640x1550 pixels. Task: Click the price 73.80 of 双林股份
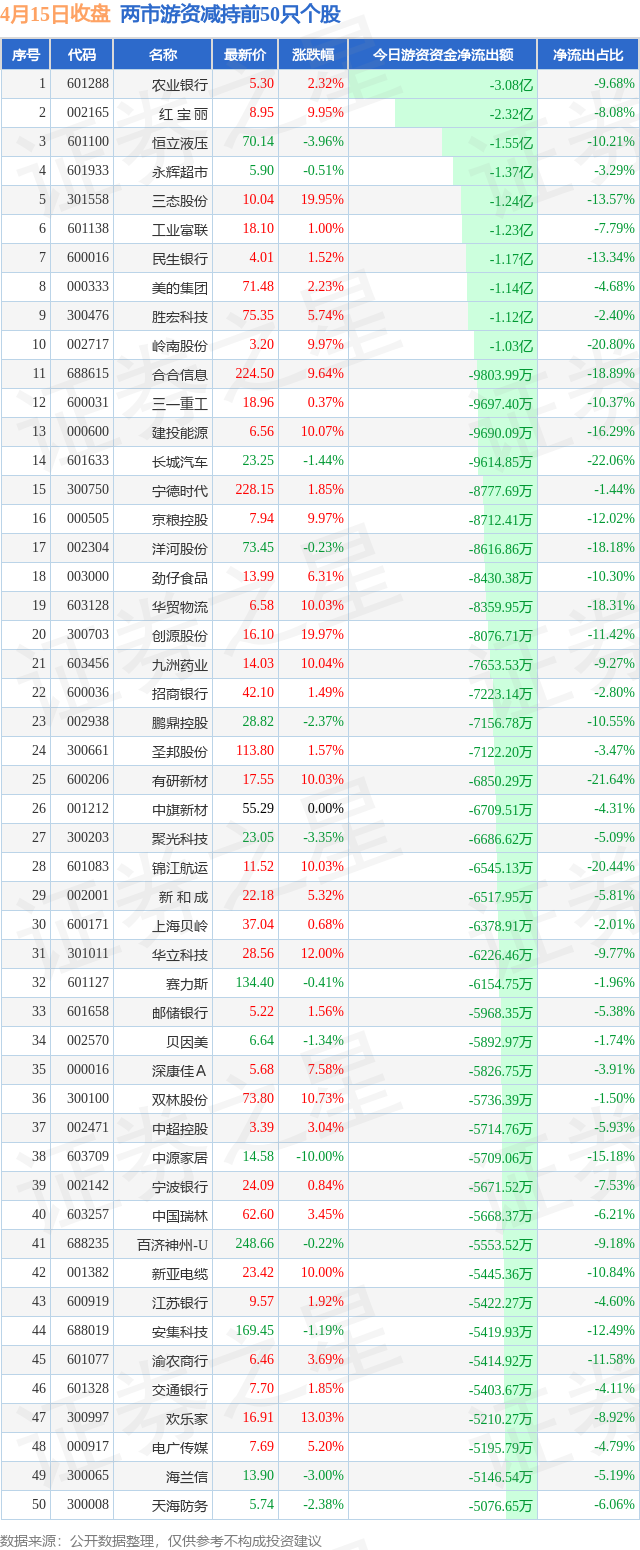click(258, 1099)
